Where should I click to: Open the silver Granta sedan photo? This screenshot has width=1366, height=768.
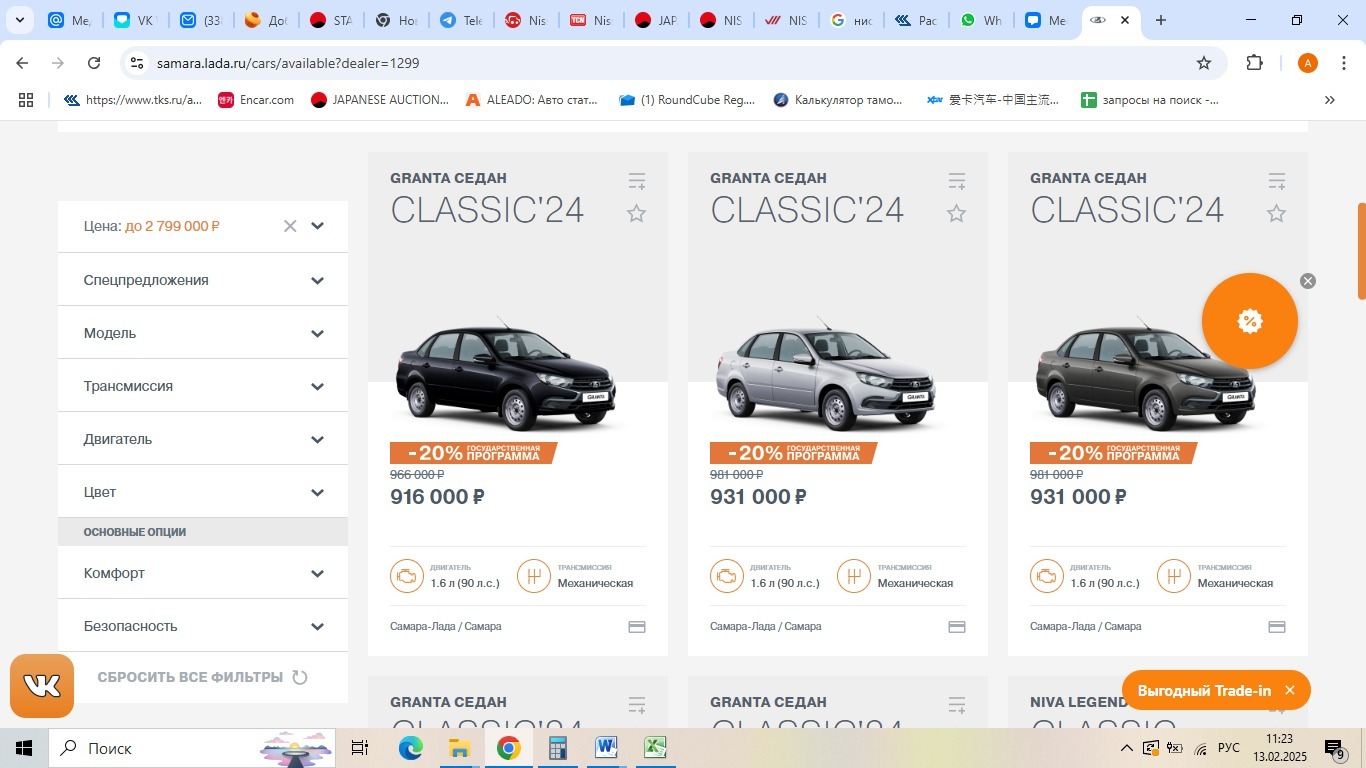coord(826,375)
